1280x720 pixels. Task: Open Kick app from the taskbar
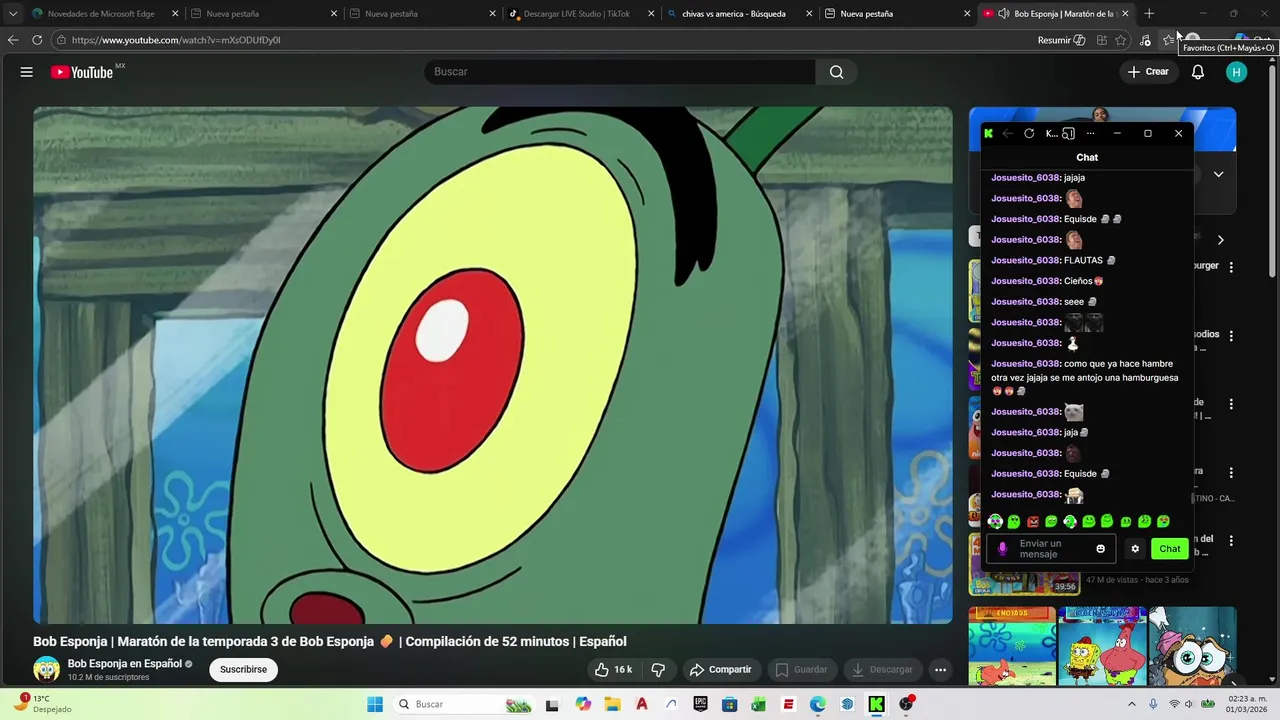pyautogui.click(x=876, y=704)
